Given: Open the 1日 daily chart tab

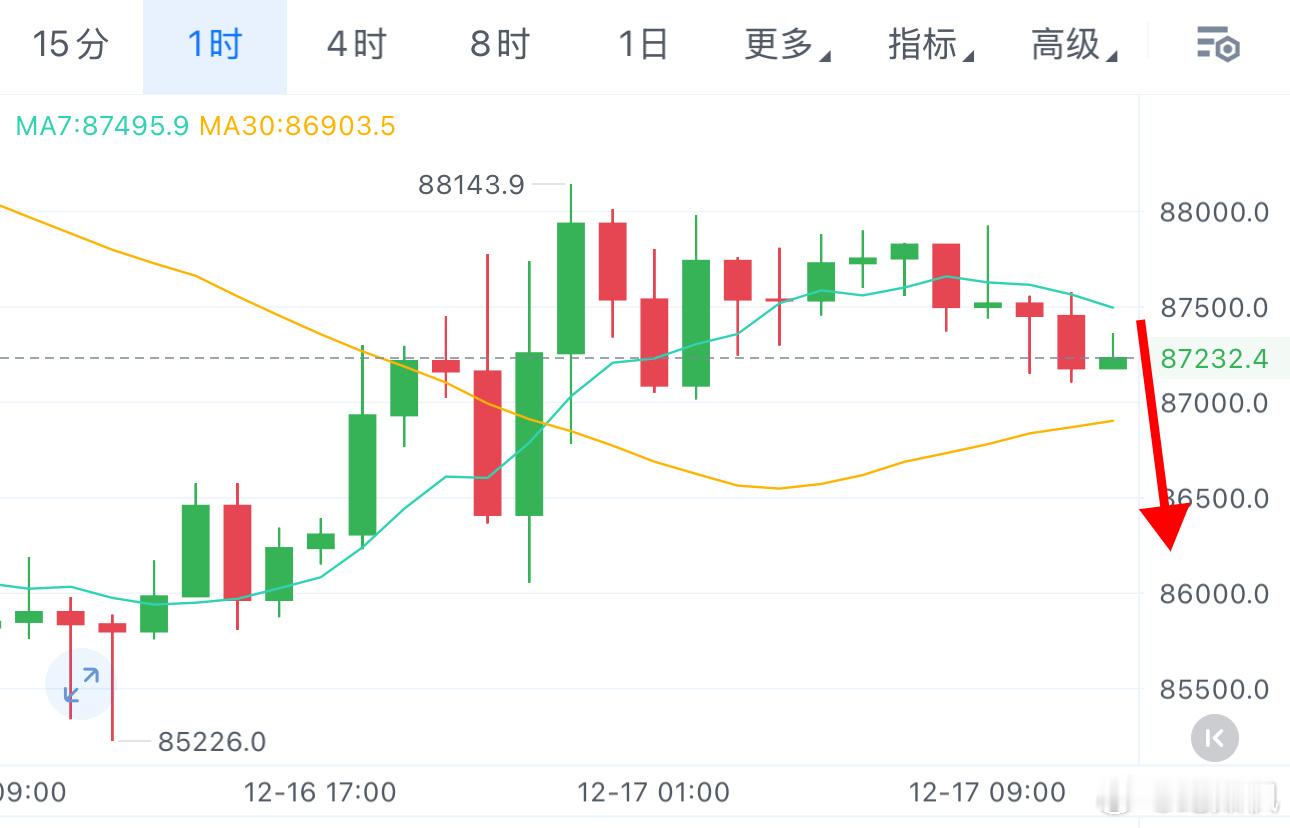Looking at the screenshot, I should pos(642,45).
